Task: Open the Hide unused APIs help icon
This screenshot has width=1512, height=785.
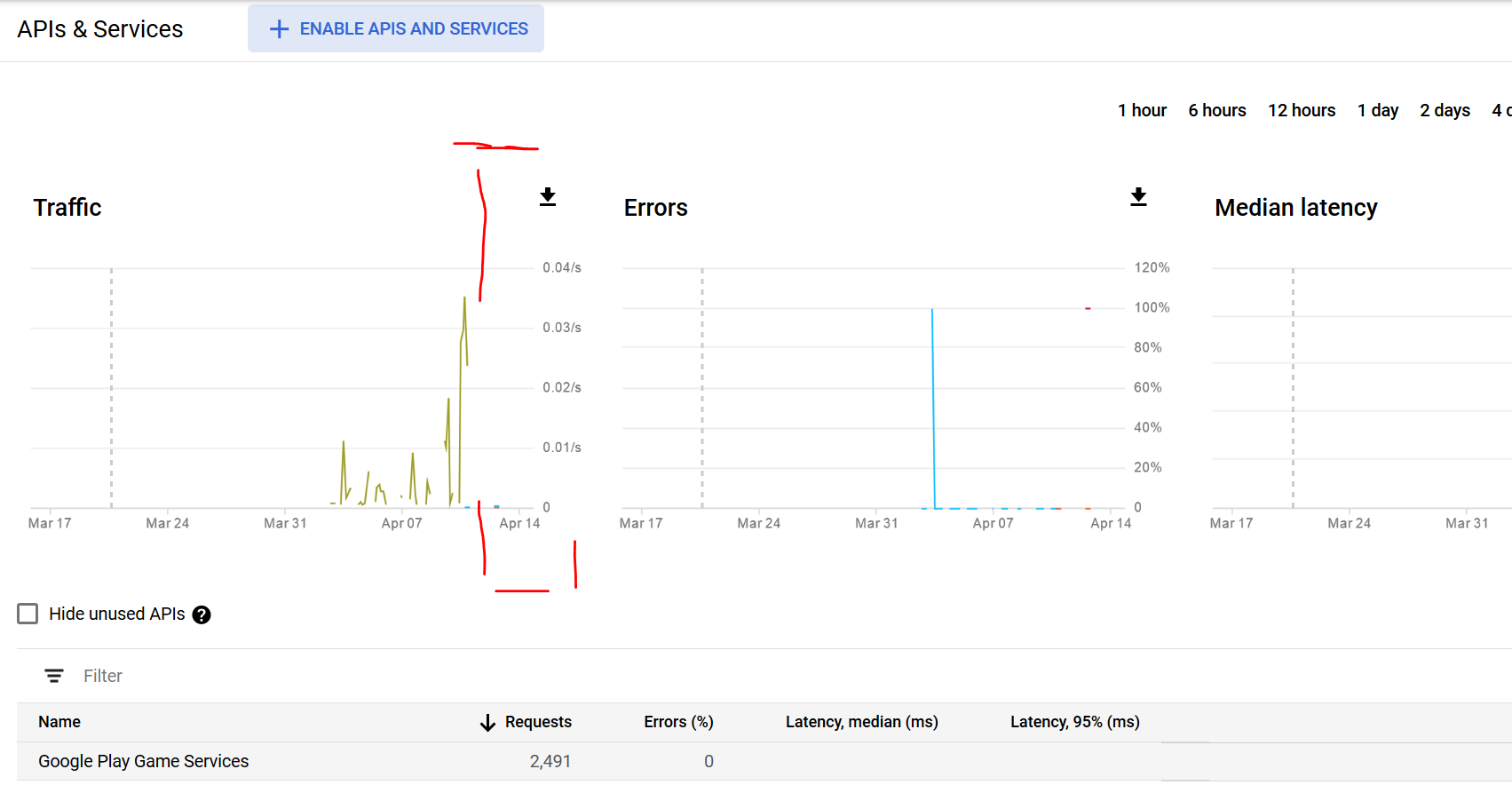Action: pyautogui.click(x=202, y=615)
